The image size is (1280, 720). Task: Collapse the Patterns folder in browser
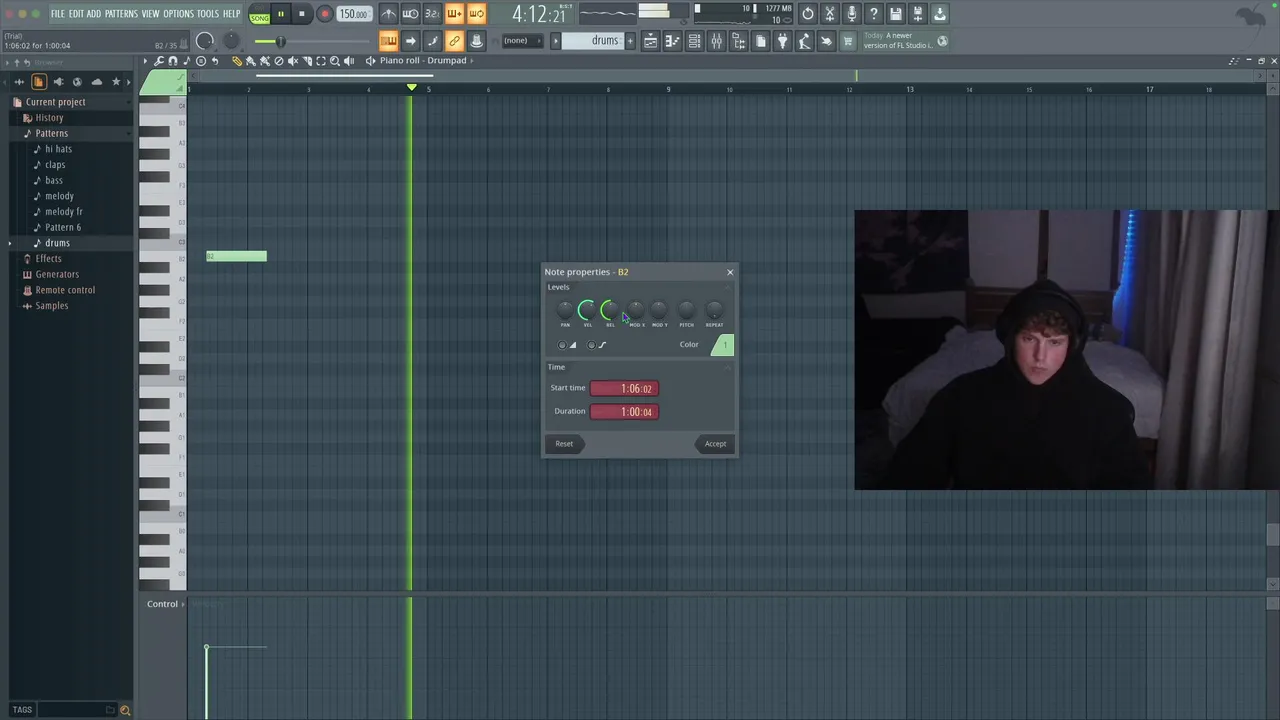pos(51,133)
